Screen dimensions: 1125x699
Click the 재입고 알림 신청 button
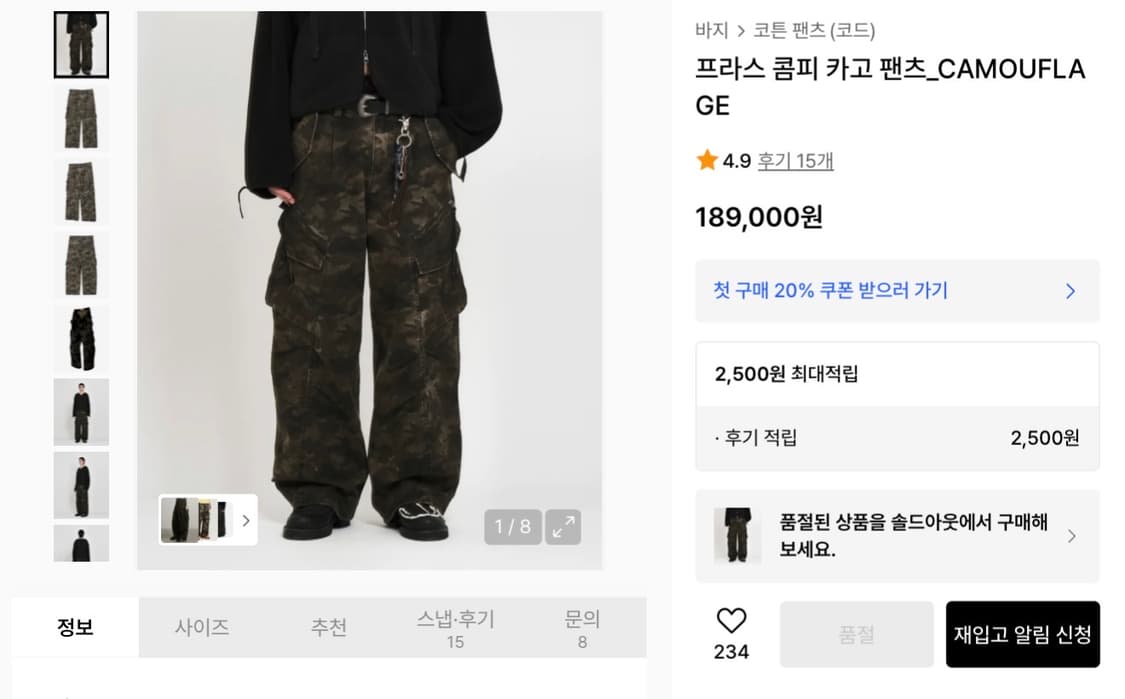click(x=1022, y=634)
